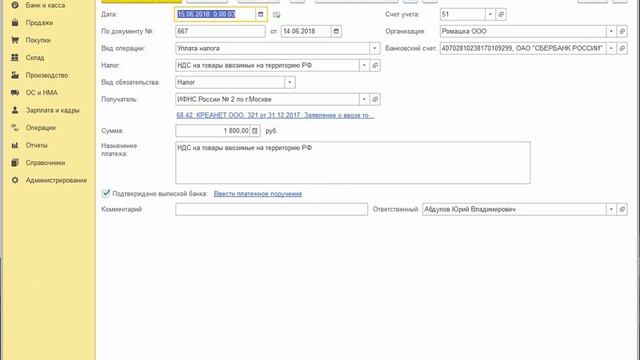
Task: Open the Получатель ИФНС item card
Action: (375, 99)
